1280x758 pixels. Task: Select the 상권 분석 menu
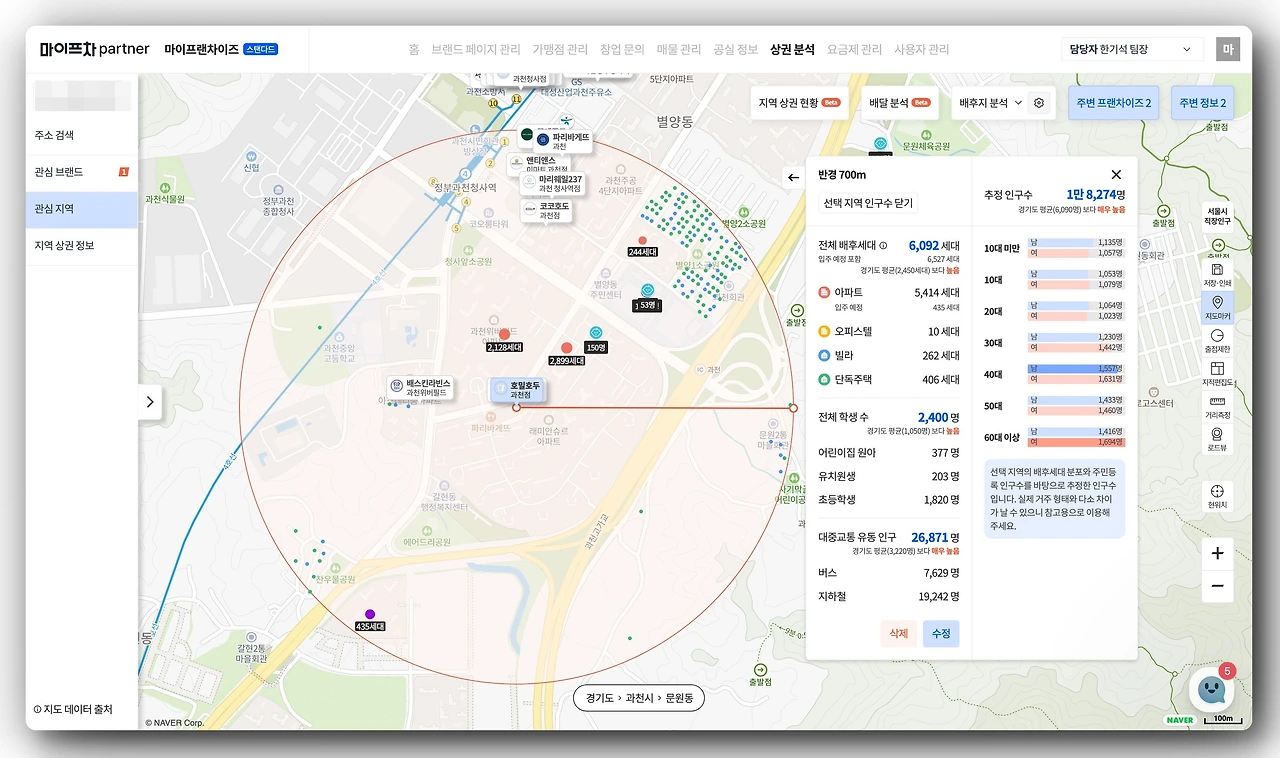pyautogui.click(x=793, y=49)
